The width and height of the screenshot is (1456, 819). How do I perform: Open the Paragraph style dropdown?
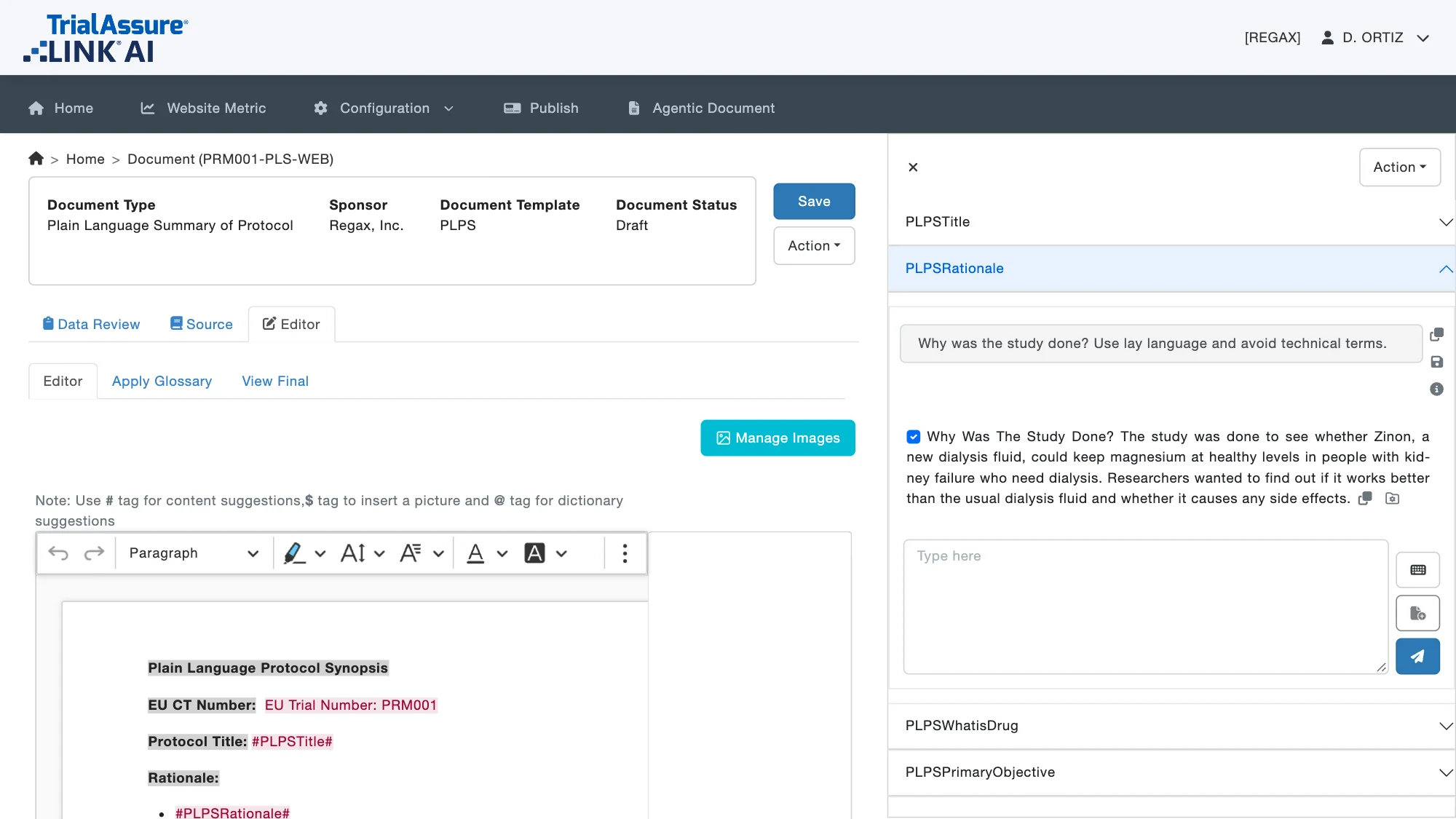(x=193, y=553)
